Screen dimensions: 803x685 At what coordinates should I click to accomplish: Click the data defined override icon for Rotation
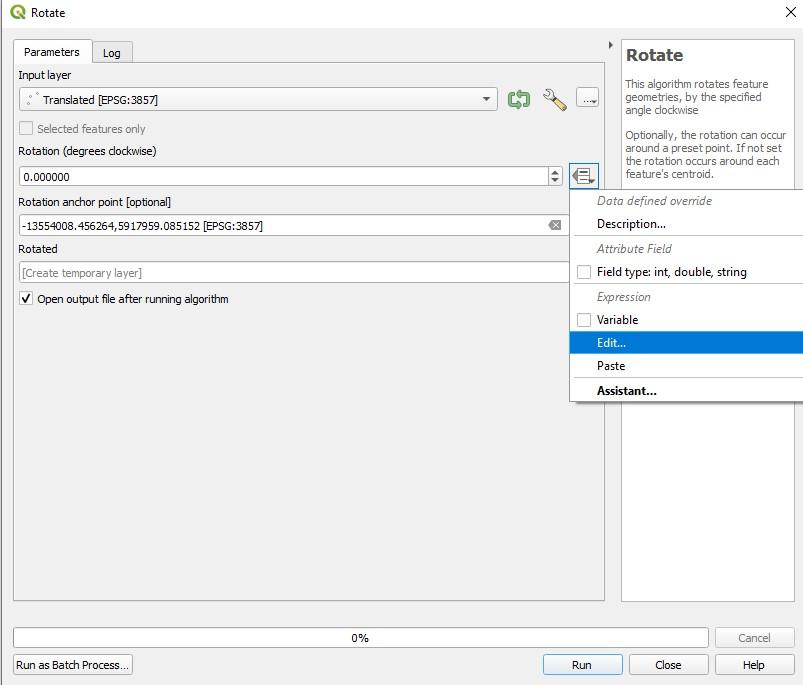coord(584,176)
